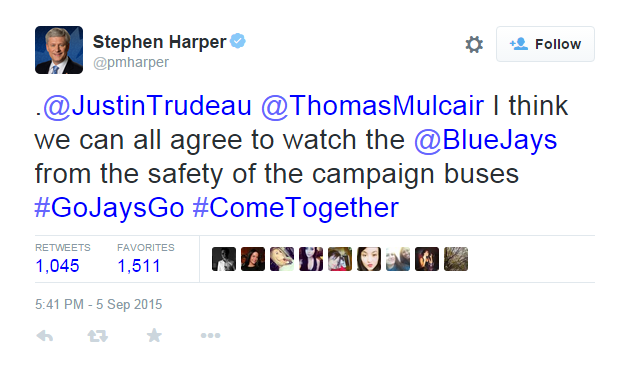Click the Stephen Harper display name
The image size is (617, 372).
(159, 42)
